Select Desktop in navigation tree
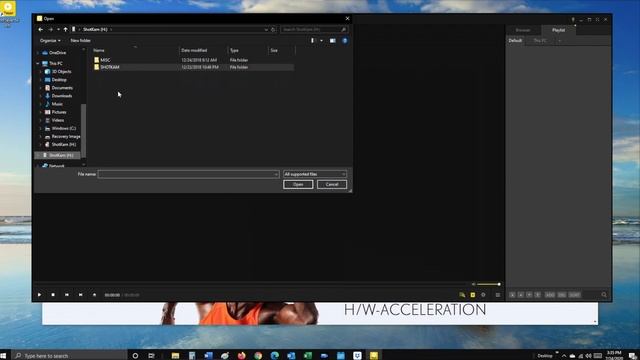This screenshot has height=360, width=640. click(x=59, y=80)
